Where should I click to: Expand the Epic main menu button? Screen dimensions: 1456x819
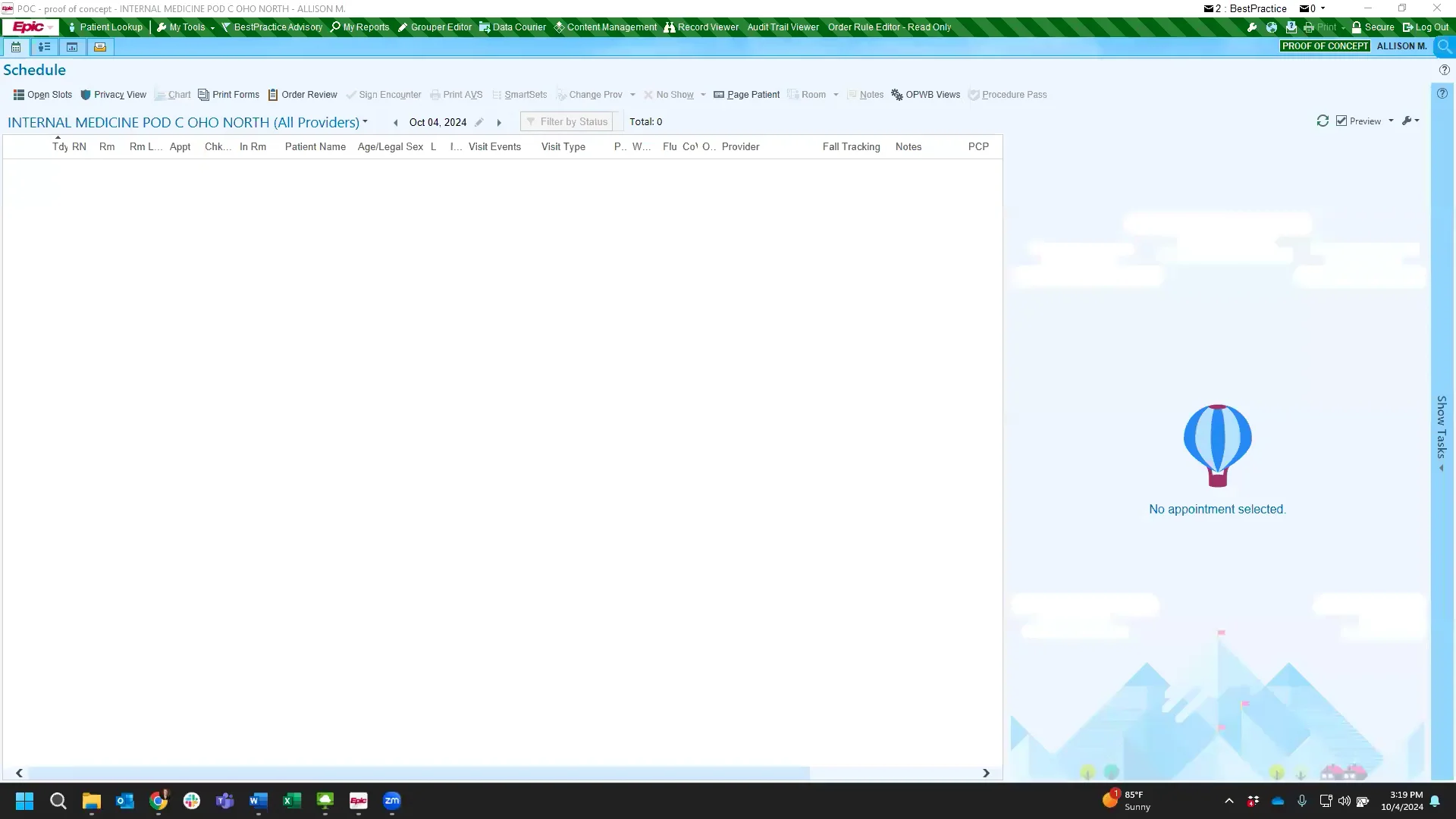coord(31,27)
